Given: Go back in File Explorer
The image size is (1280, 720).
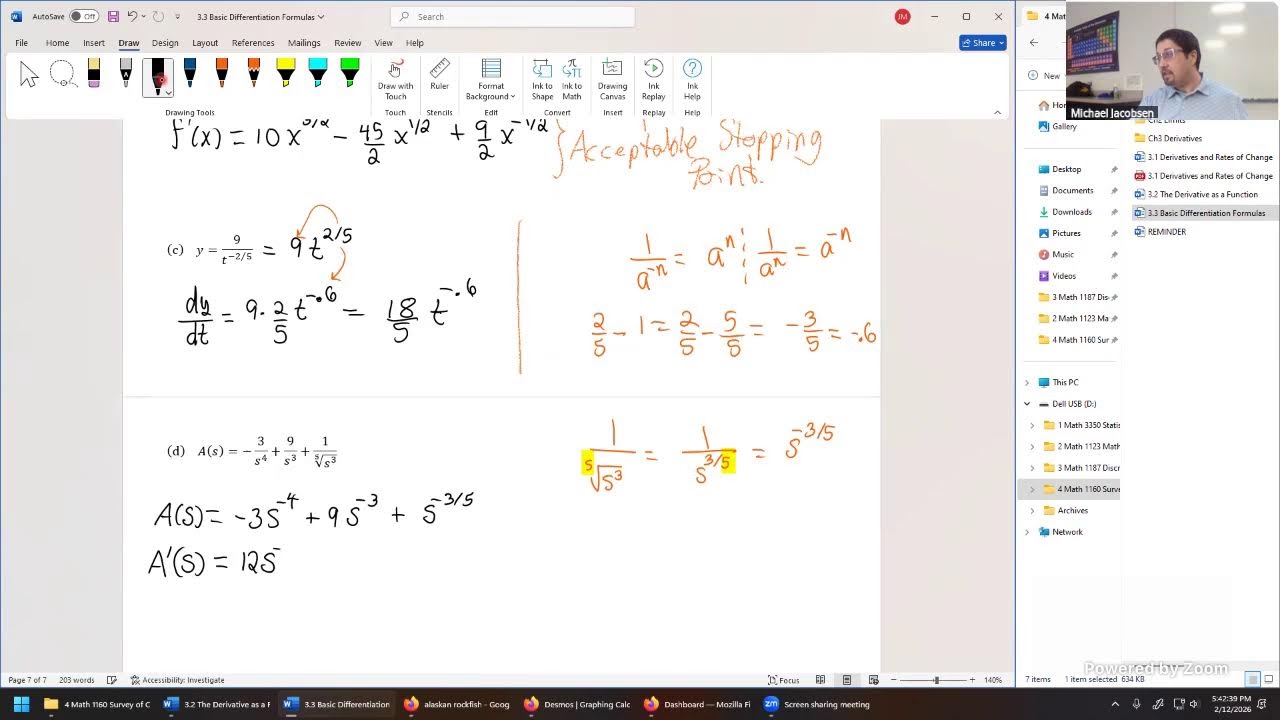Looking at the screenshot, I should [x=1034, y=43].
